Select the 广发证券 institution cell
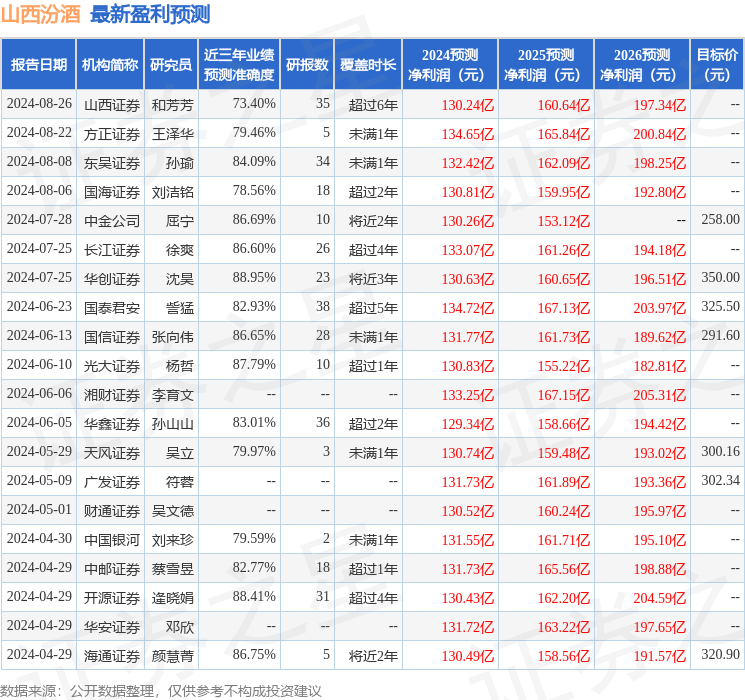The width and height of the screenshot is (745, 700). click(x=112, y=482)
